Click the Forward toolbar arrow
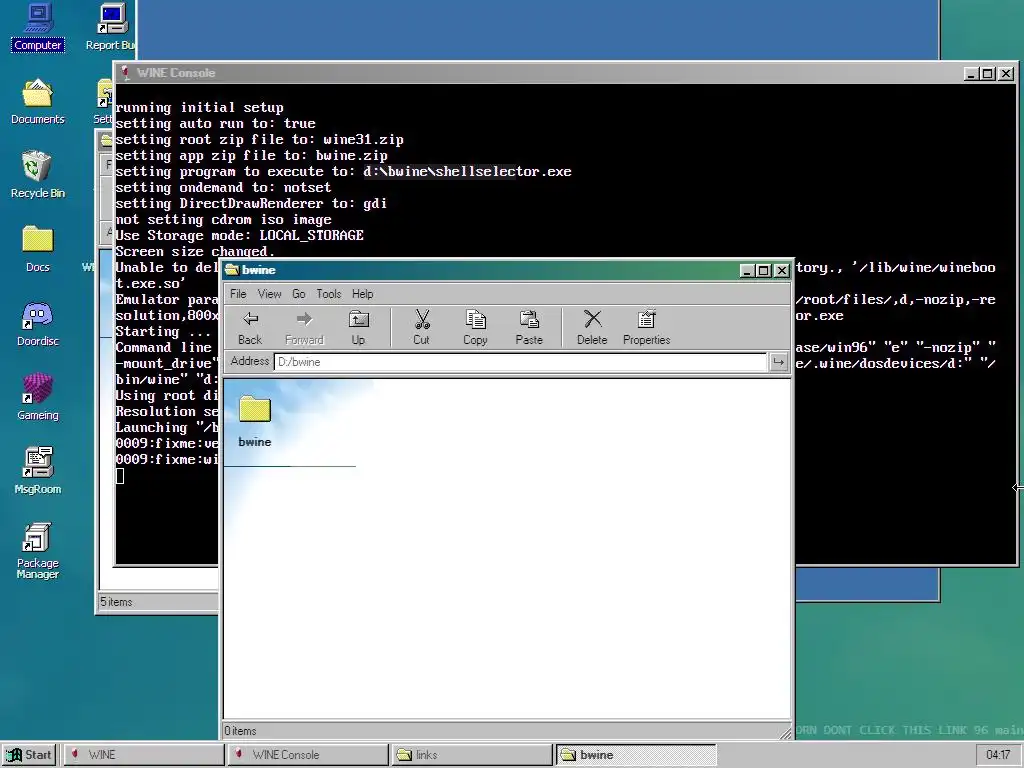Viewport: 1024px width, 768px height. 304,327
